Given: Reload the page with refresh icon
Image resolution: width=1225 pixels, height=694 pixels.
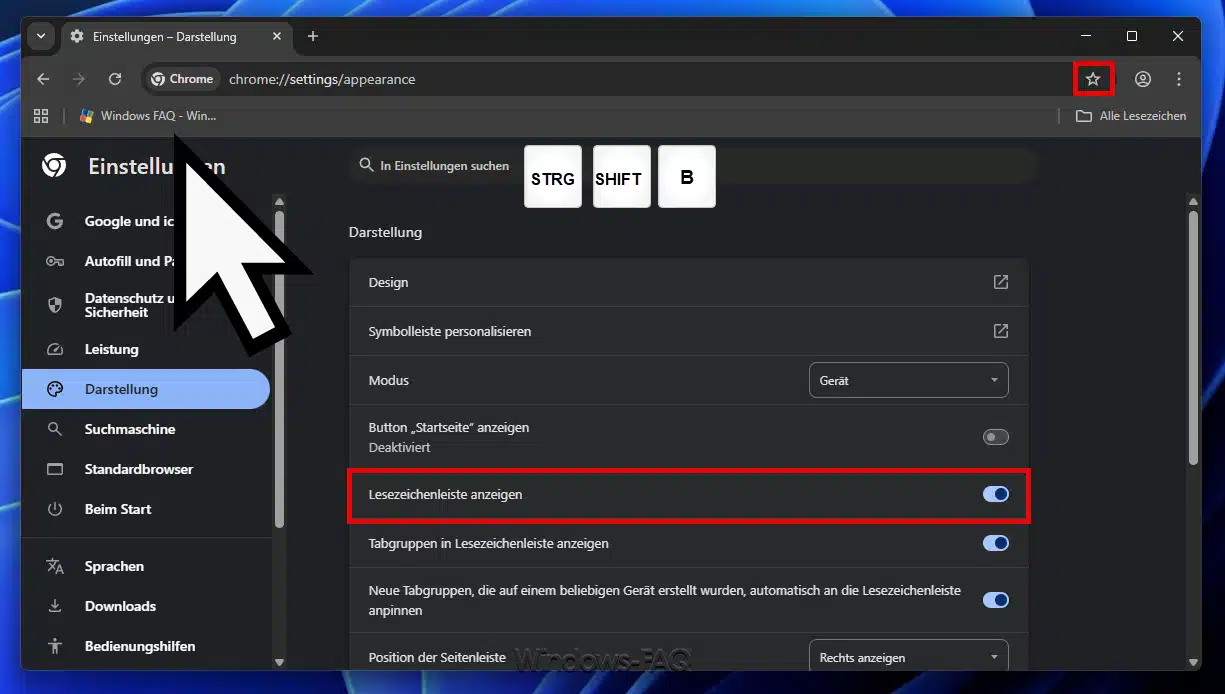Looking at the screenshot, I should 115,79.
